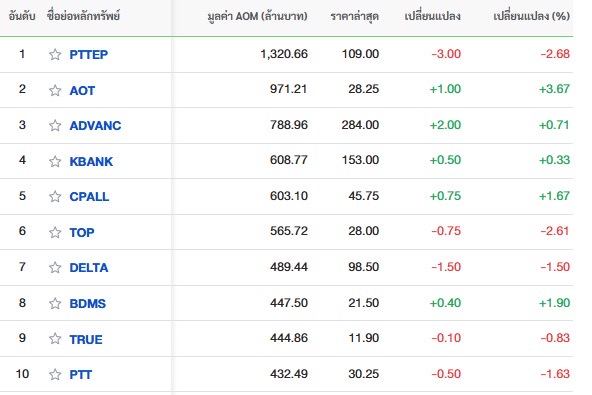Open ADVANC stock details
This screenshot has height=395, width=592.
point(95,125)
